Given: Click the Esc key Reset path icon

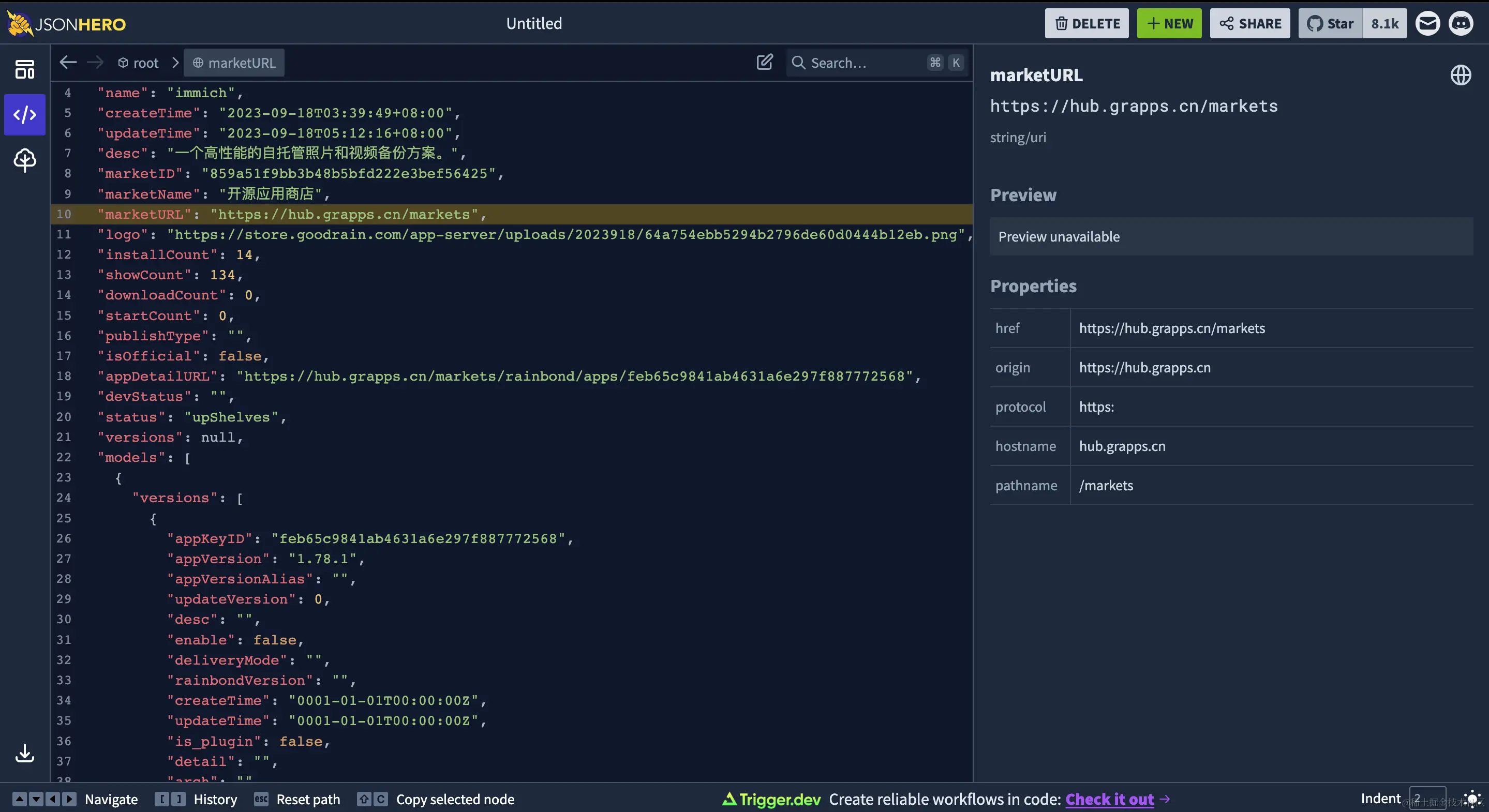Looking at the screenshot, I should [261, 799].
